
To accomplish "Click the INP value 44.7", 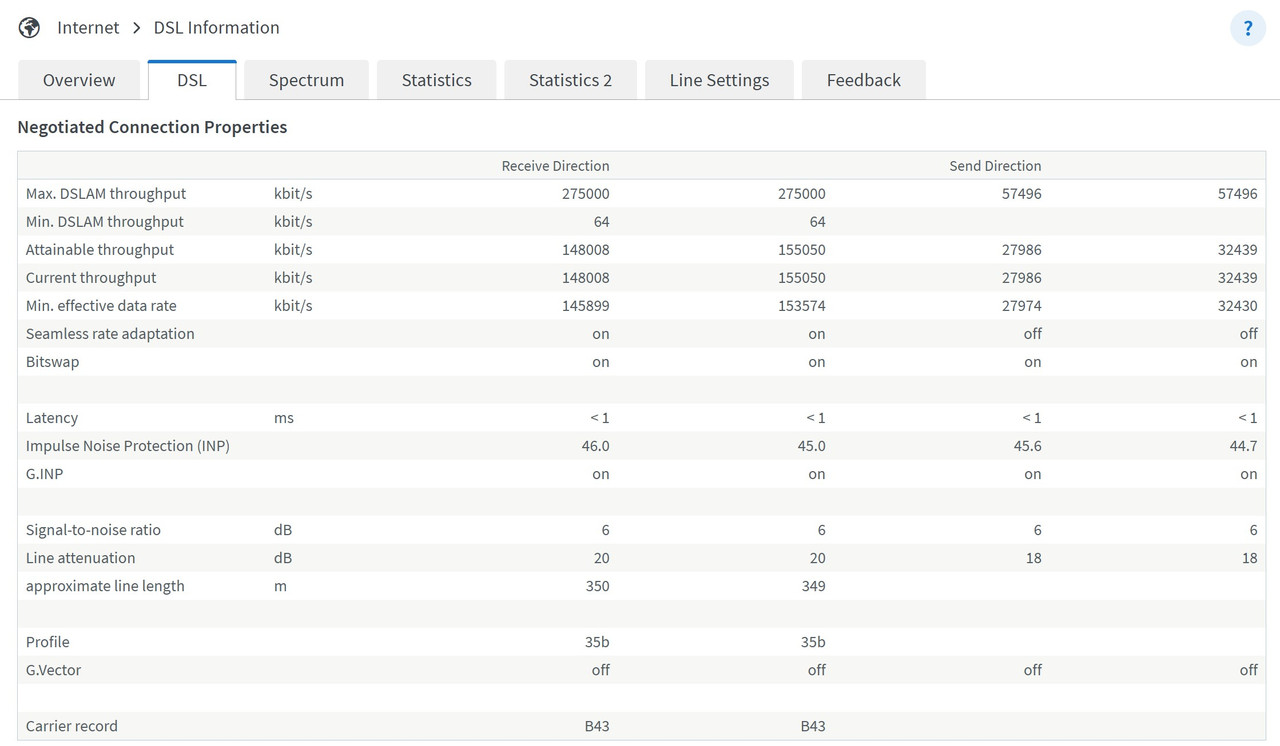I will click(1243, 446).
